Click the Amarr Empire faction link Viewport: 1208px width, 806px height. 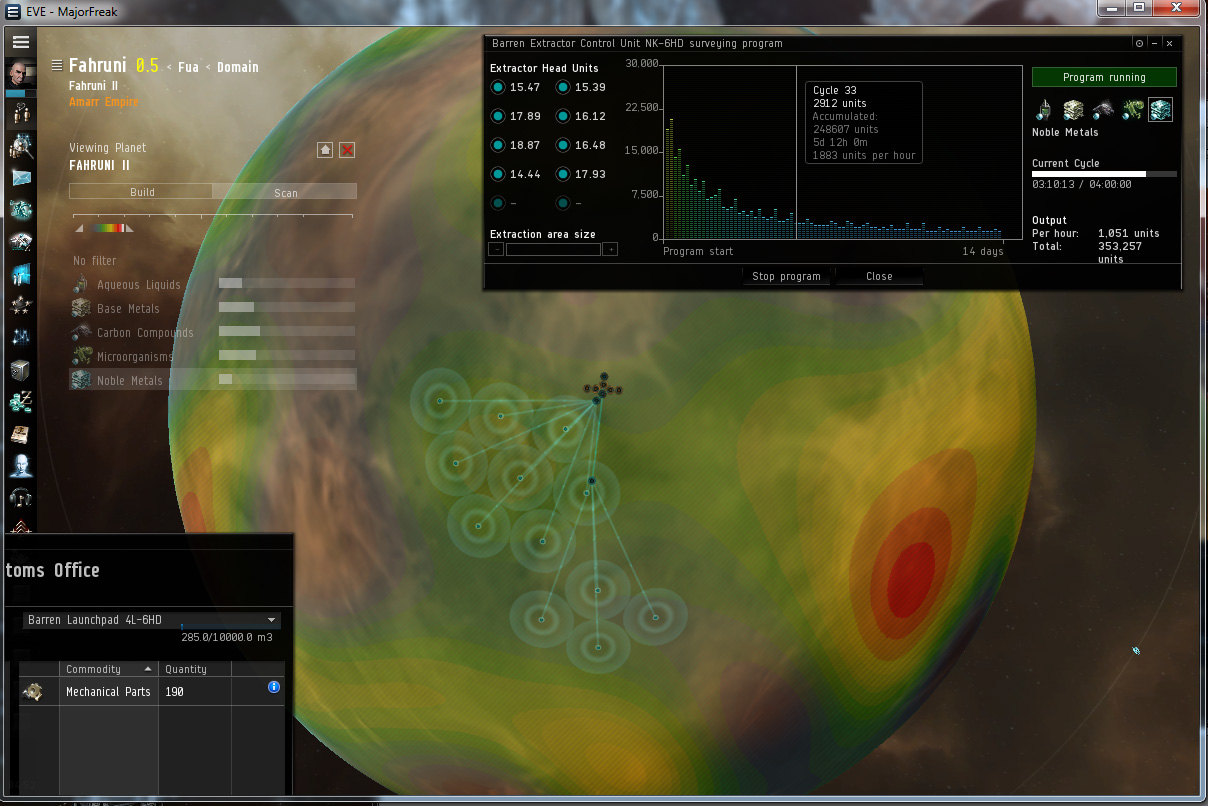[104, 102]
